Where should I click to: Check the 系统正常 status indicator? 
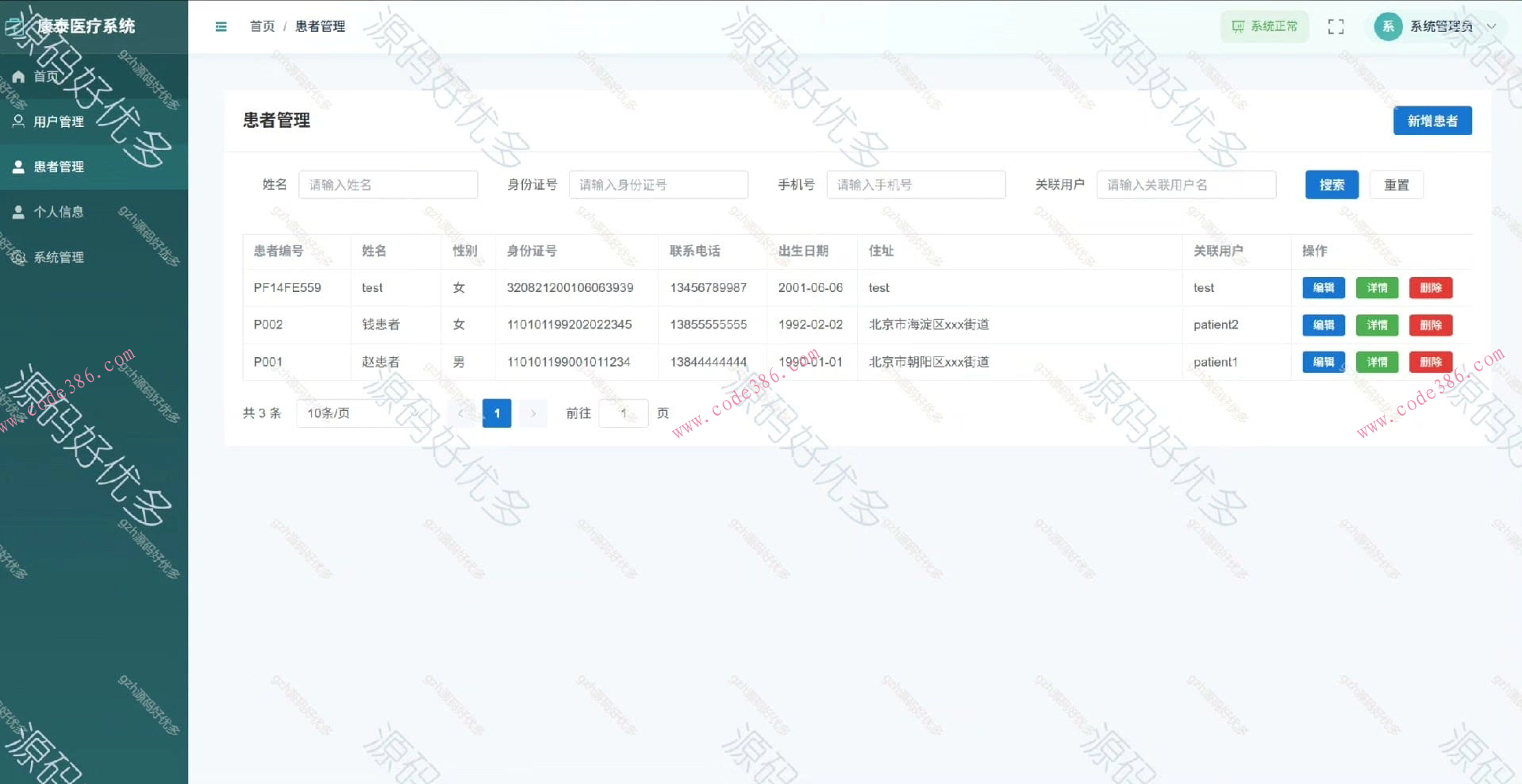(1263, 26)
